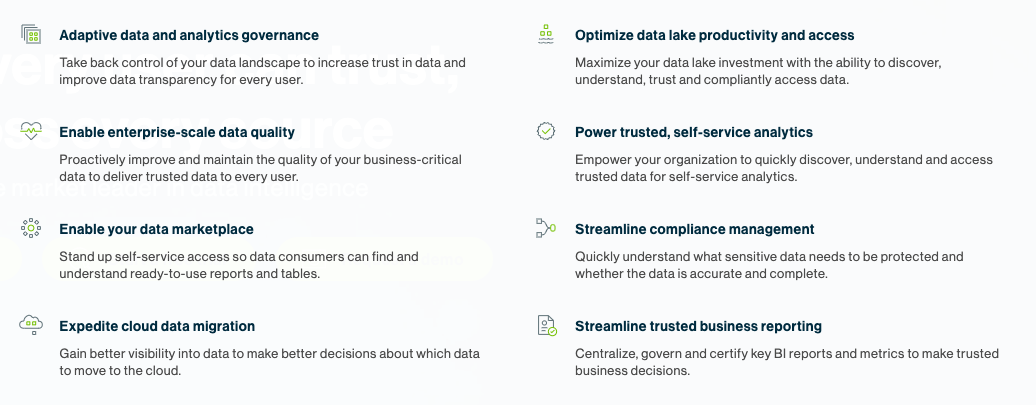Click the data marketplace circular icon

[x=31, y=228]
